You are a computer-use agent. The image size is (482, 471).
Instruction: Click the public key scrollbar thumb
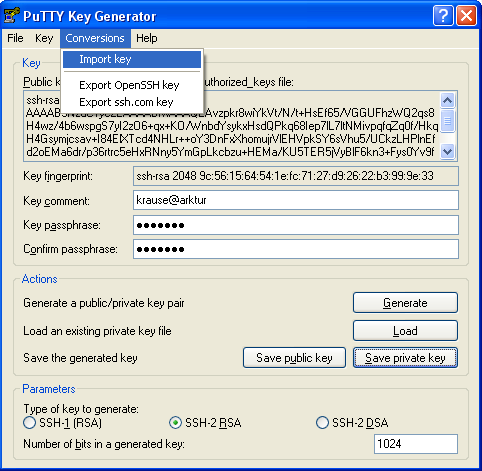447,121
